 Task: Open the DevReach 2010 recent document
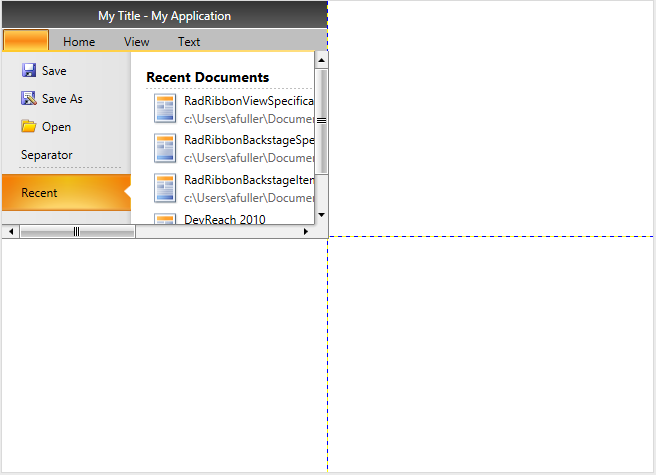click(225, 219)
